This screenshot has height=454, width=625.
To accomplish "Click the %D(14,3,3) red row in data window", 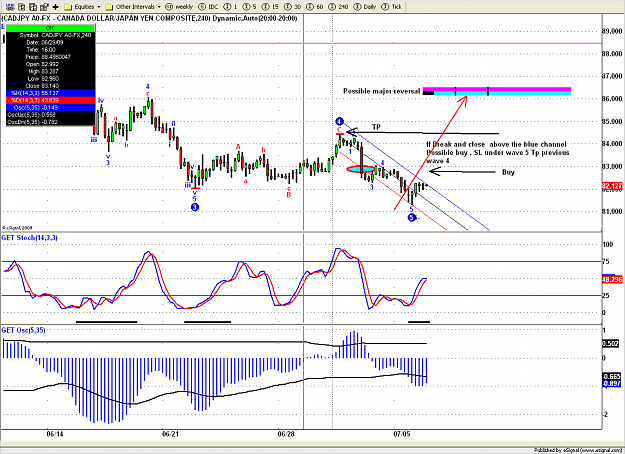I will 50,100.
